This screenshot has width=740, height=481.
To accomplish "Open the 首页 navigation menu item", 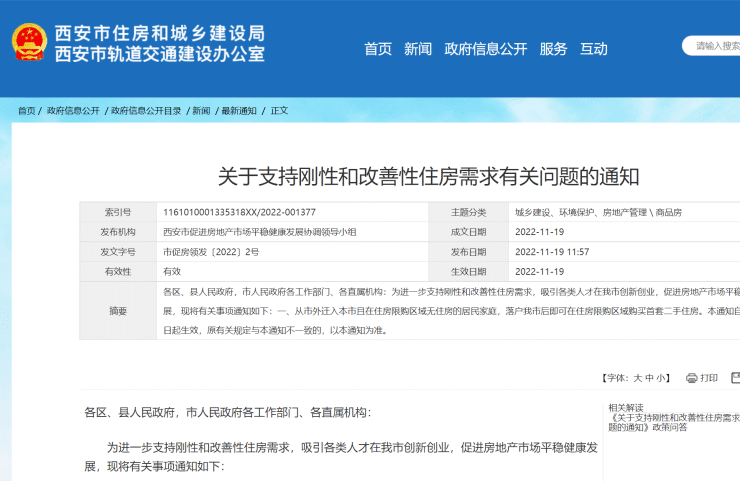I will [x=378, y=49].
